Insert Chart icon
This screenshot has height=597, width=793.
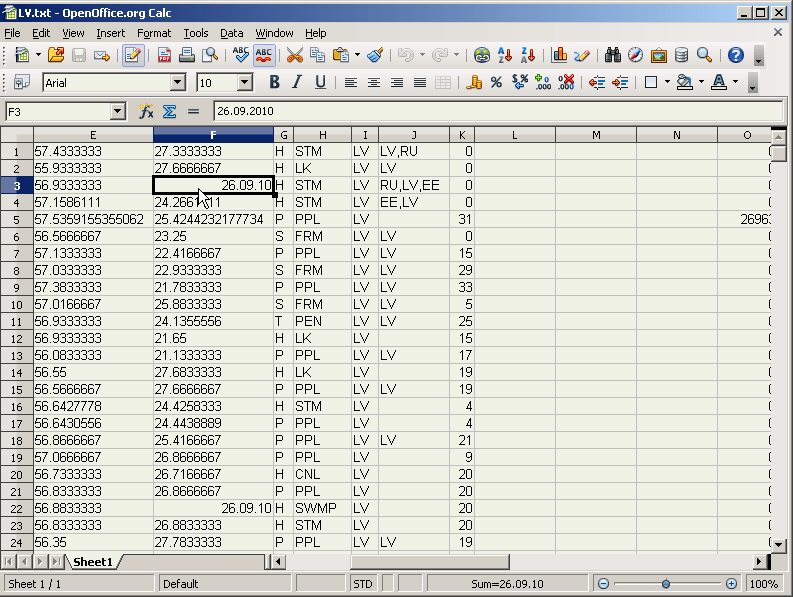[x=559, y=55]
